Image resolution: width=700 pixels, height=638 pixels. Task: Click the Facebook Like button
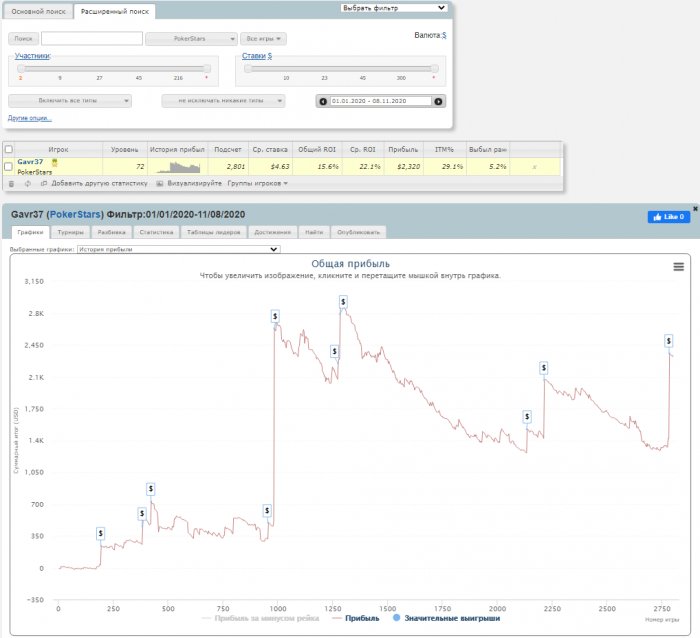tap(668, 216)
